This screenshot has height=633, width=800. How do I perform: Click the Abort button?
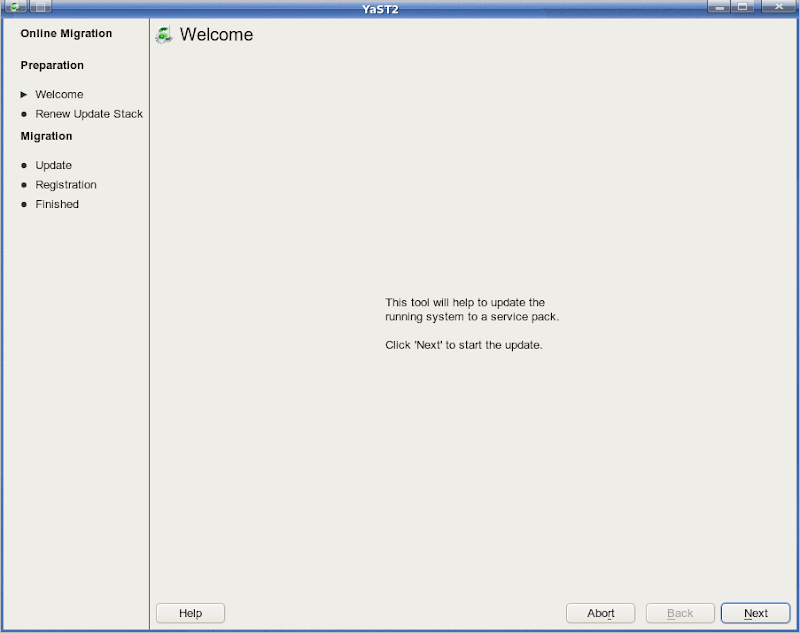click(x=601, y=613)
